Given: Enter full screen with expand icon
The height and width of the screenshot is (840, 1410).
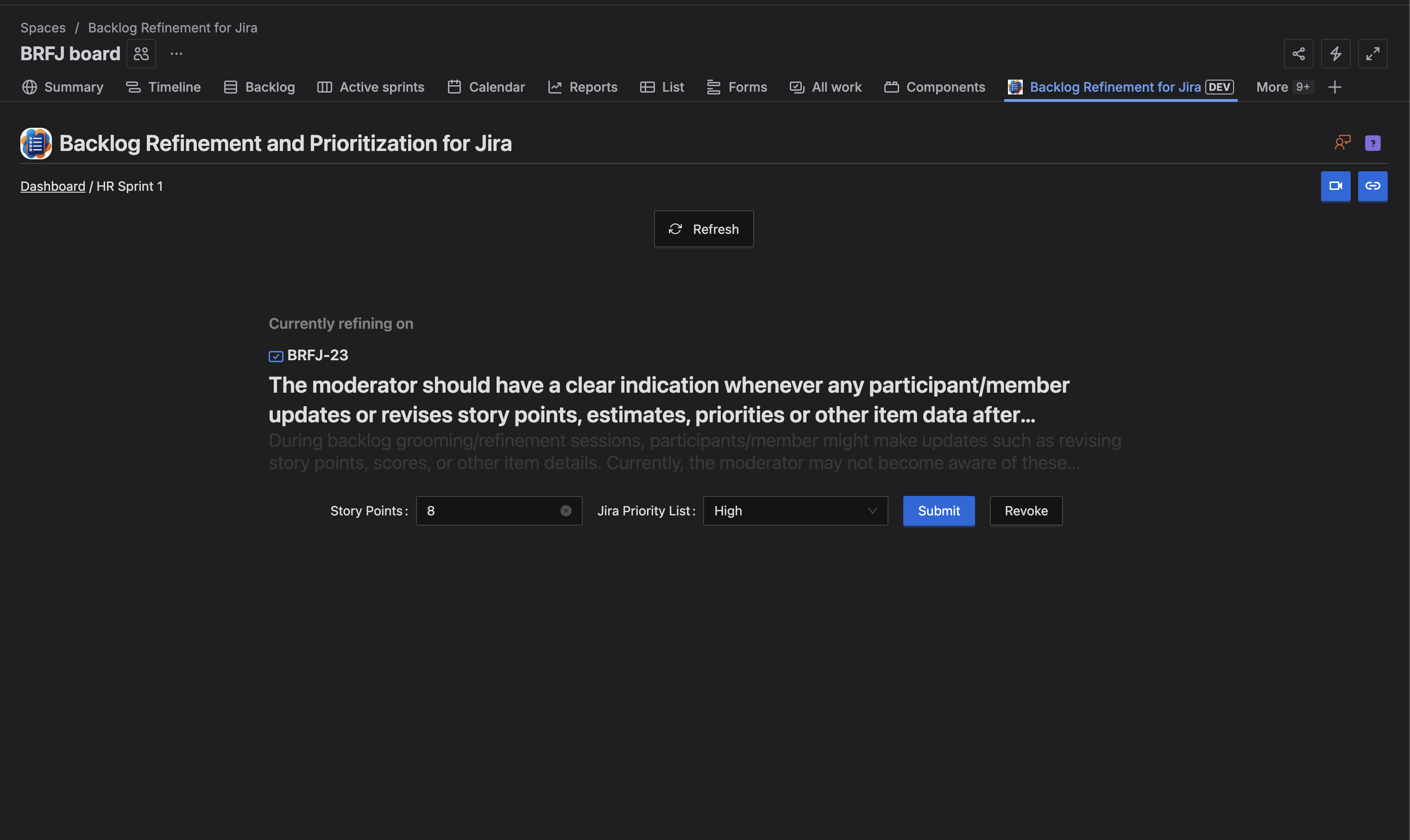Looking at the screenshot, I should (x=1372, y=54).
